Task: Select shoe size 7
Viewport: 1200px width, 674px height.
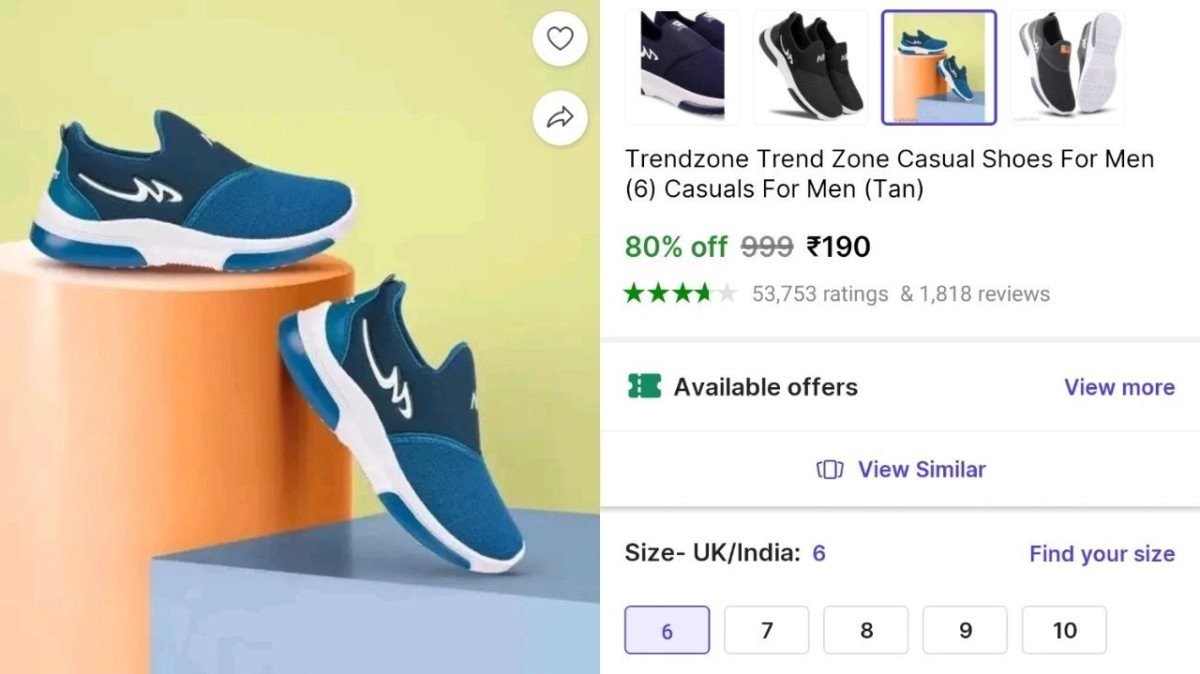Action: (766, 630)
